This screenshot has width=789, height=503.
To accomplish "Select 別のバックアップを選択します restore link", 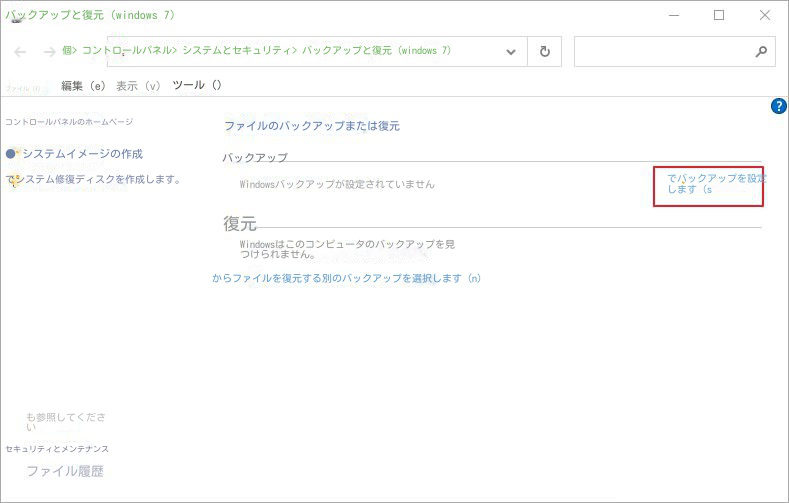I will click(346, 278).
